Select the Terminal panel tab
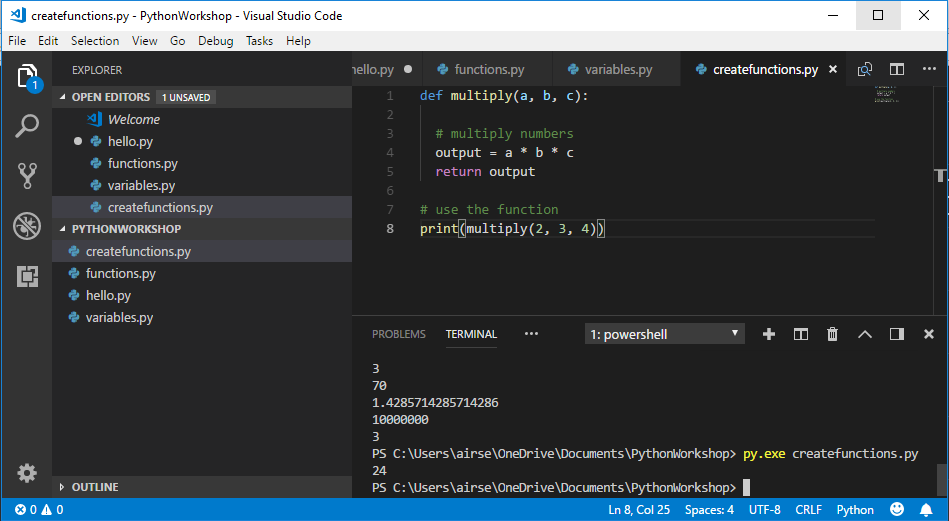This screenshot has height=521, width=949. 471,334
